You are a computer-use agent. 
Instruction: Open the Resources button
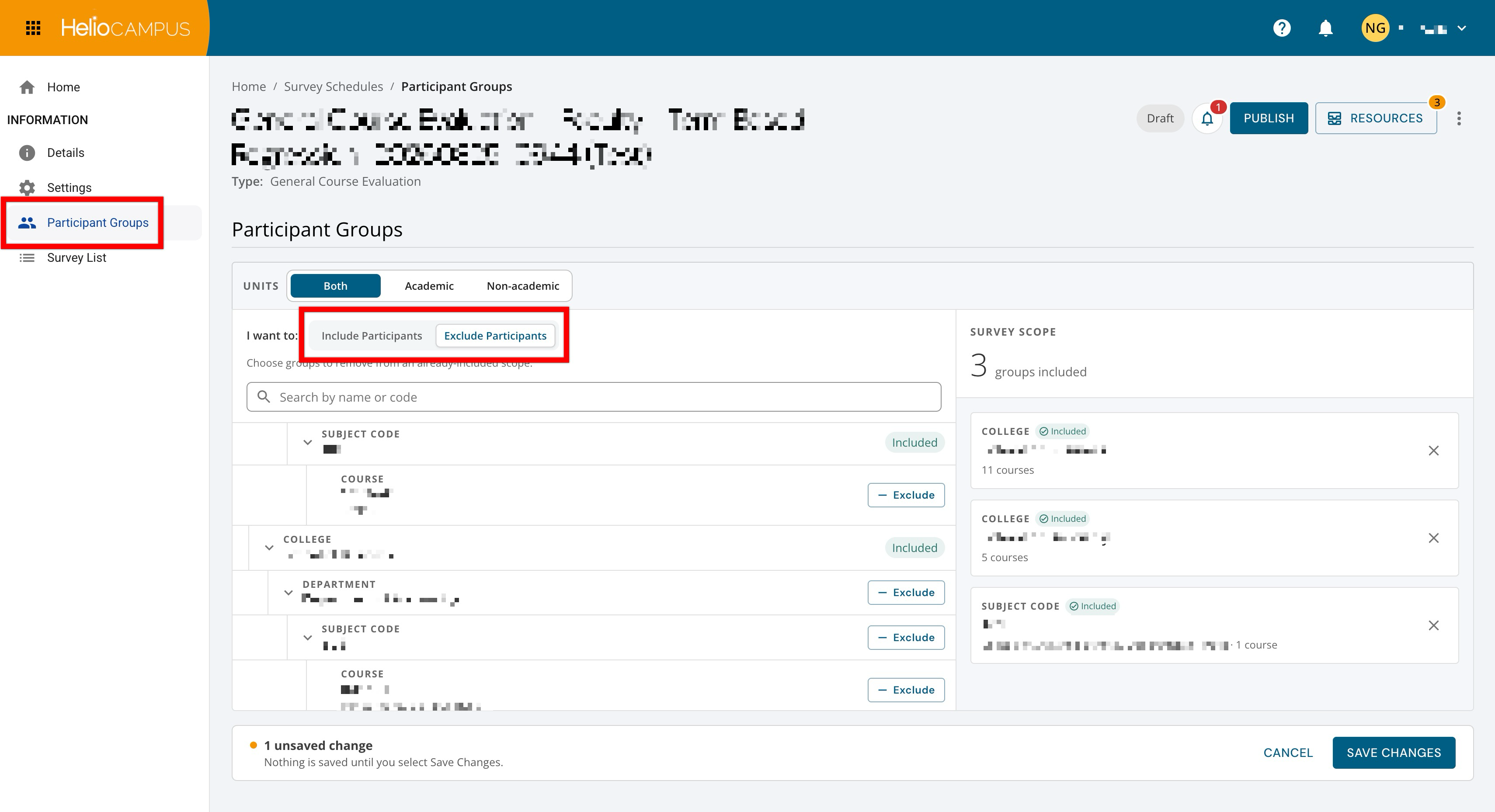[1376, 118]
